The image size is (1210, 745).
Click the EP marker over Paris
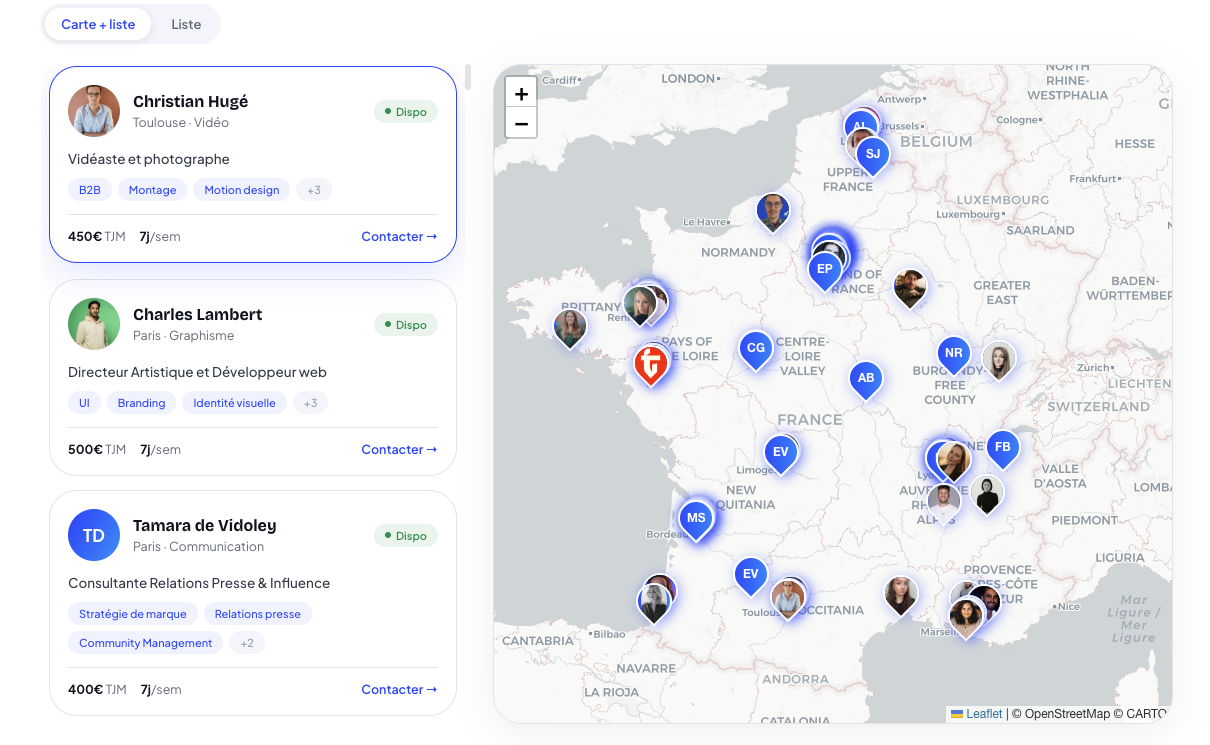(825, 270)
